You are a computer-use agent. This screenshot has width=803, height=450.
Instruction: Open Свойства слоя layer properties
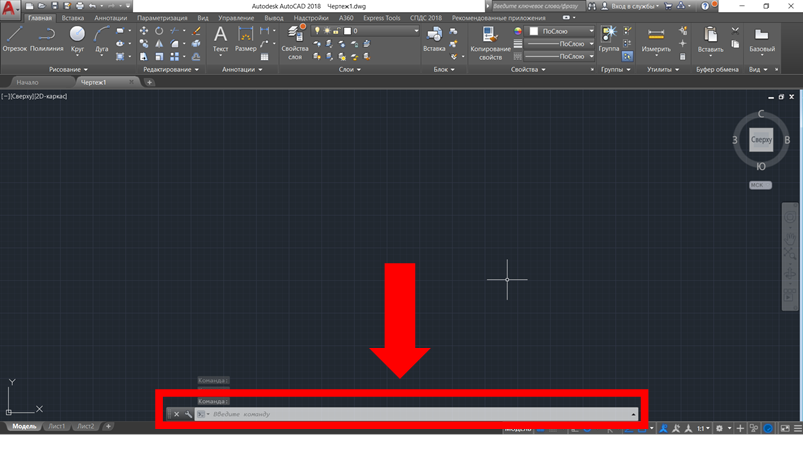[294, 40]
